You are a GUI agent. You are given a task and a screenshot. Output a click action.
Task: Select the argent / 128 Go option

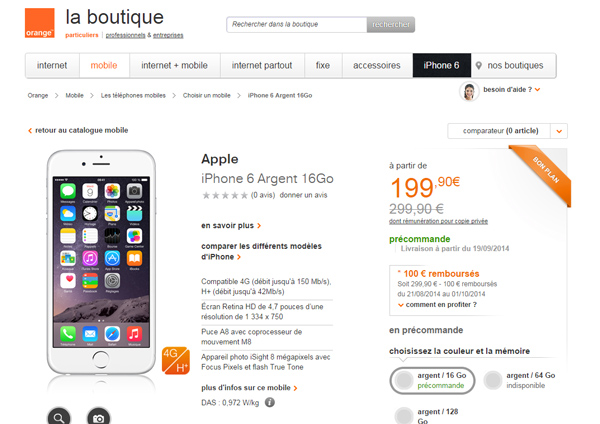pos(427,416)
